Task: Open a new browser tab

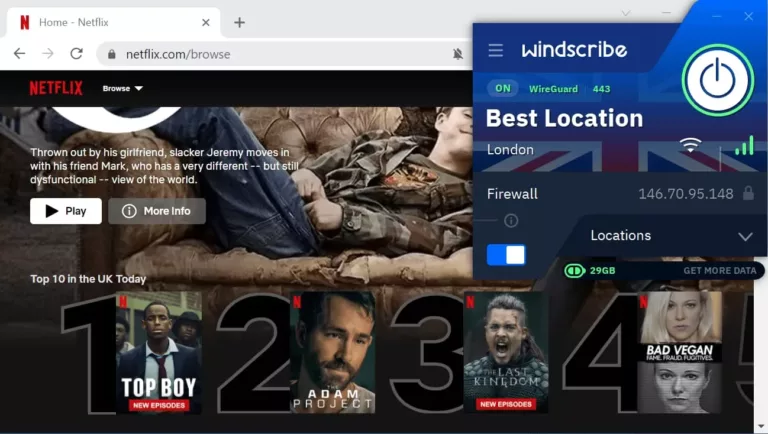Action: 240,23
